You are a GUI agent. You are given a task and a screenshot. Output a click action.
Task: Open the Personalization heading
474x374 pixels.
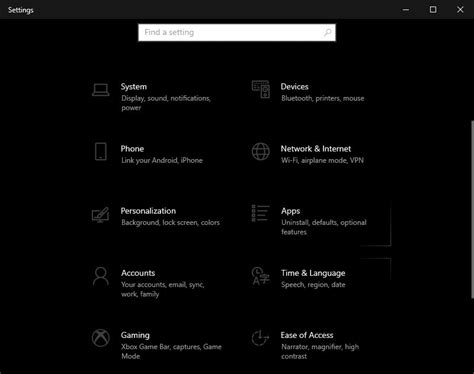[x=148, y=211]
